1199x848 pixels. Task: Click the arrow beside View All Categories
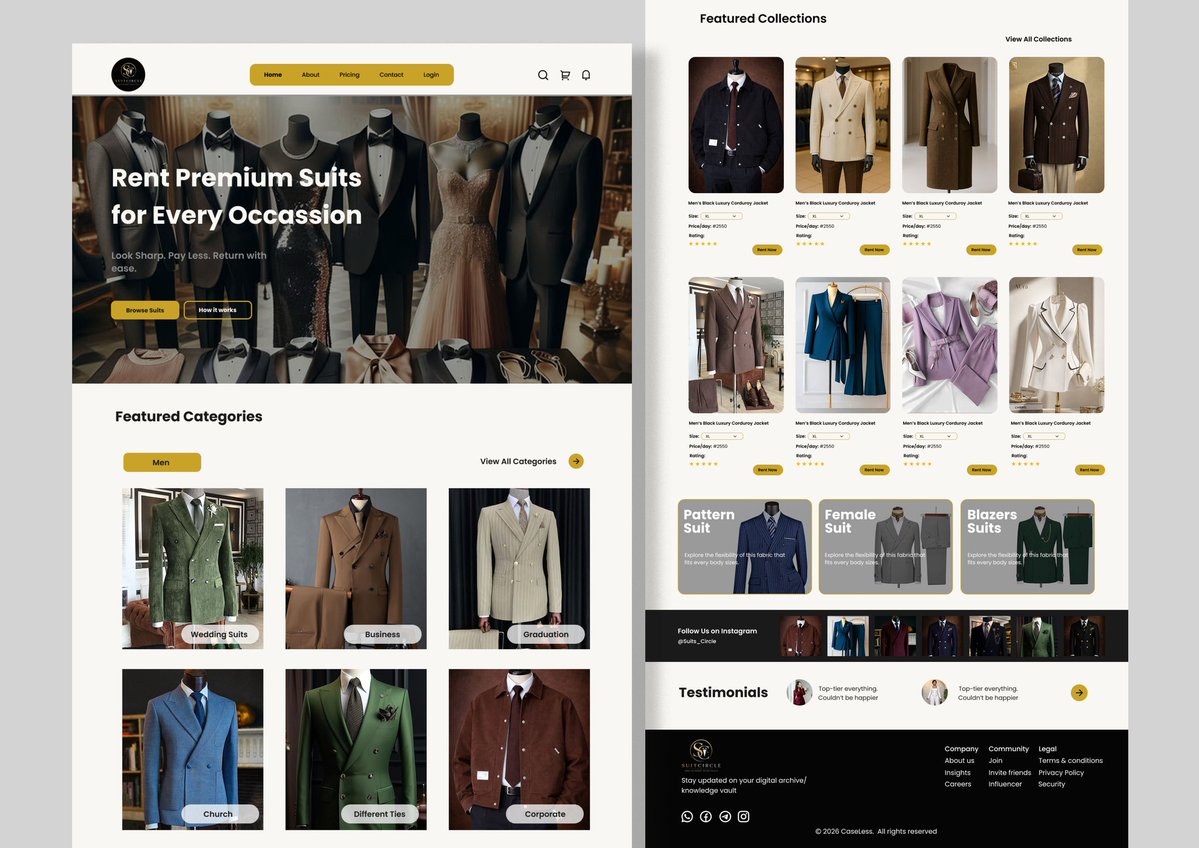coord(576,461)
